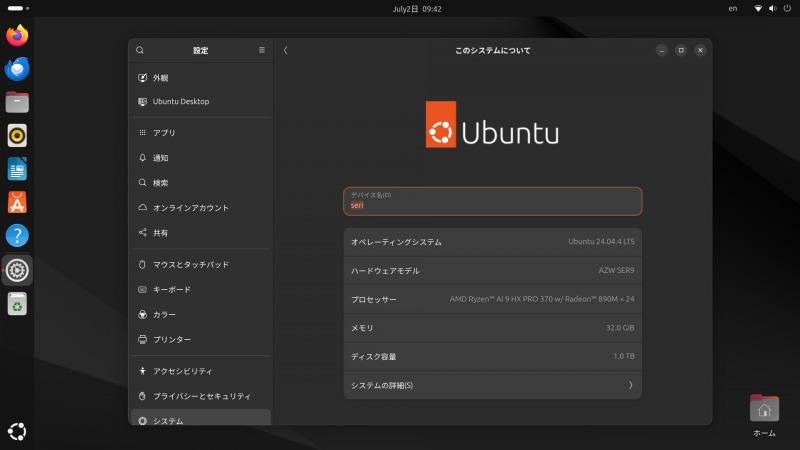The height and width of the screenshot is (450, 800).
Task: Select アプリ in the settings sidebar
Action: (x=201, y=133)
